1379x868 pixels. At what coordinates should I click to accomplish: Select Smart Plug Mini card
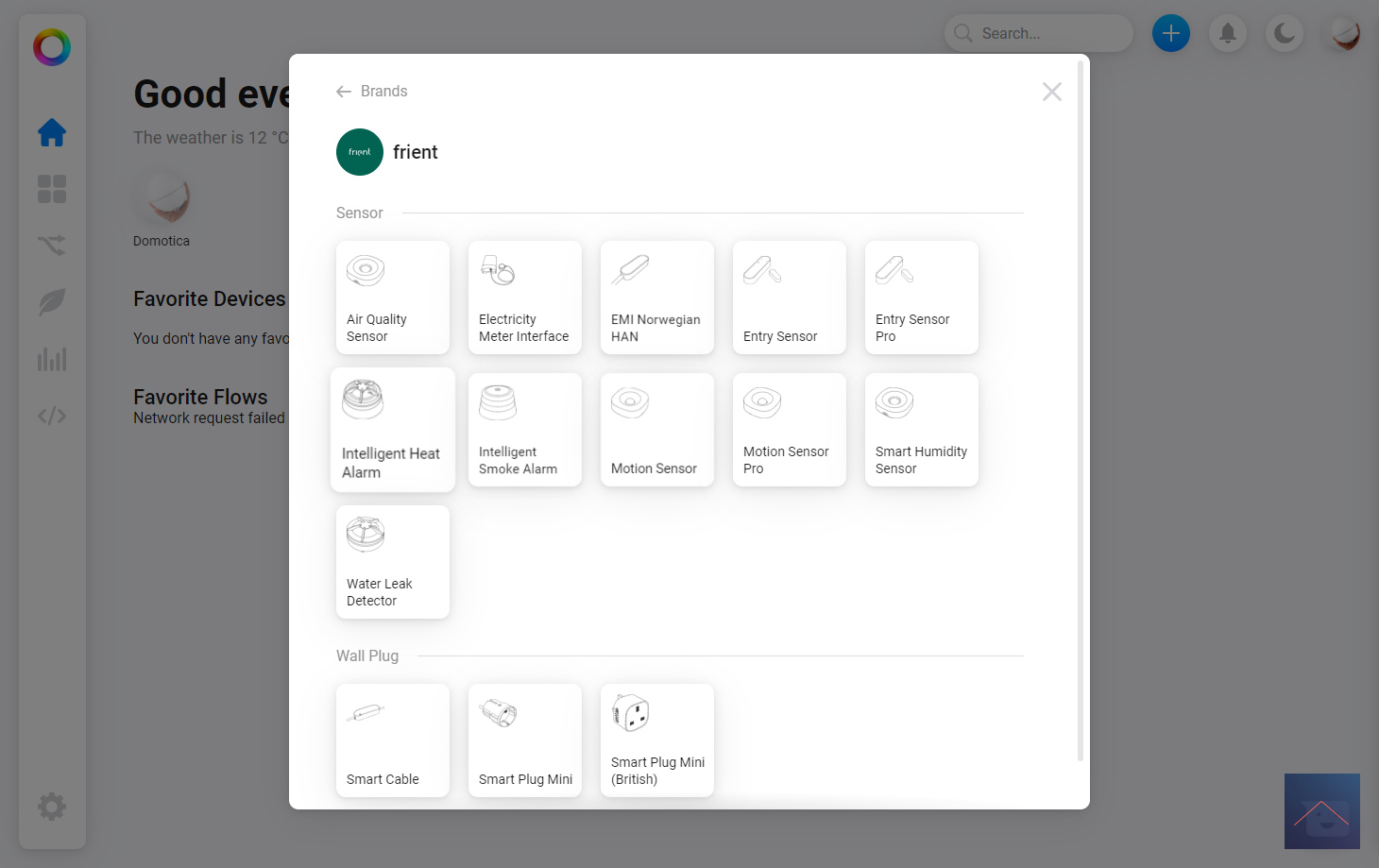(525, 740)
